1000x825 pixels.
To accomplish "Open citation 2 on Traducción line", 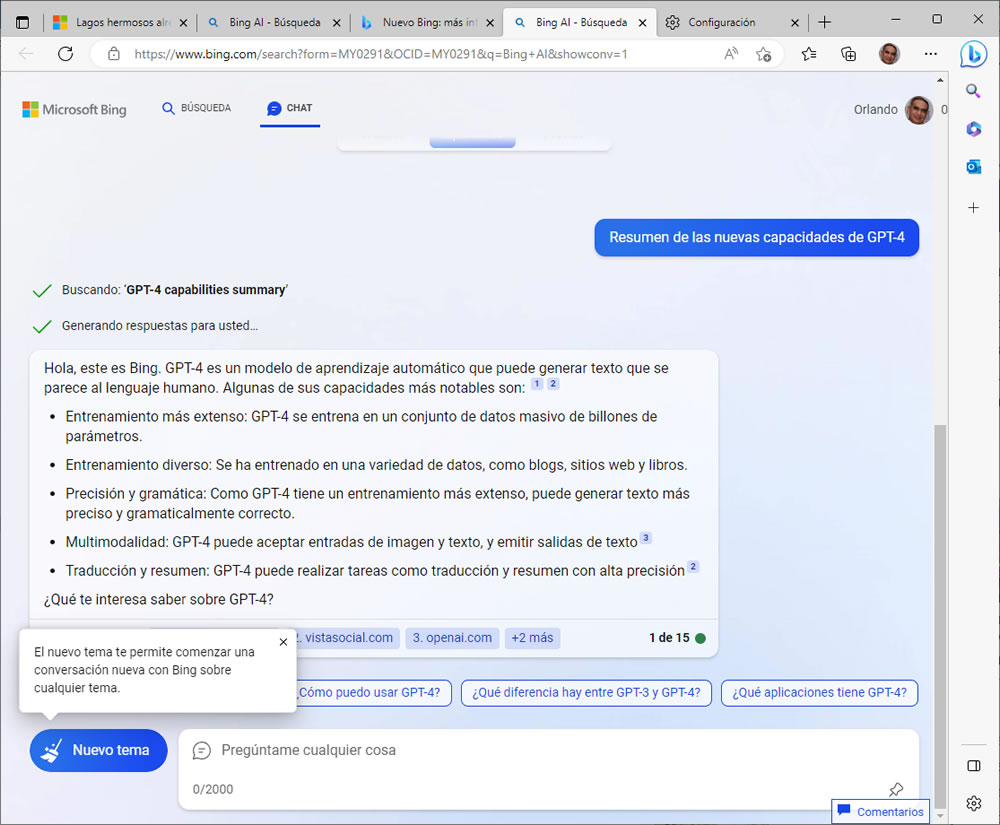I will coord(693,567).
